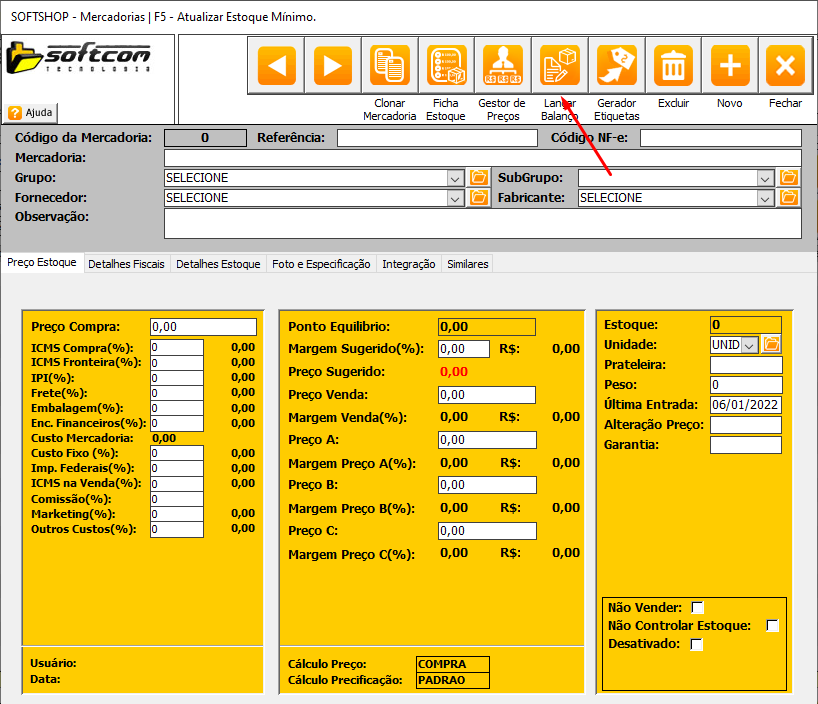818x704 pixels.
Task: Open the Ficha Estoque icon
Action: point(446,66)
